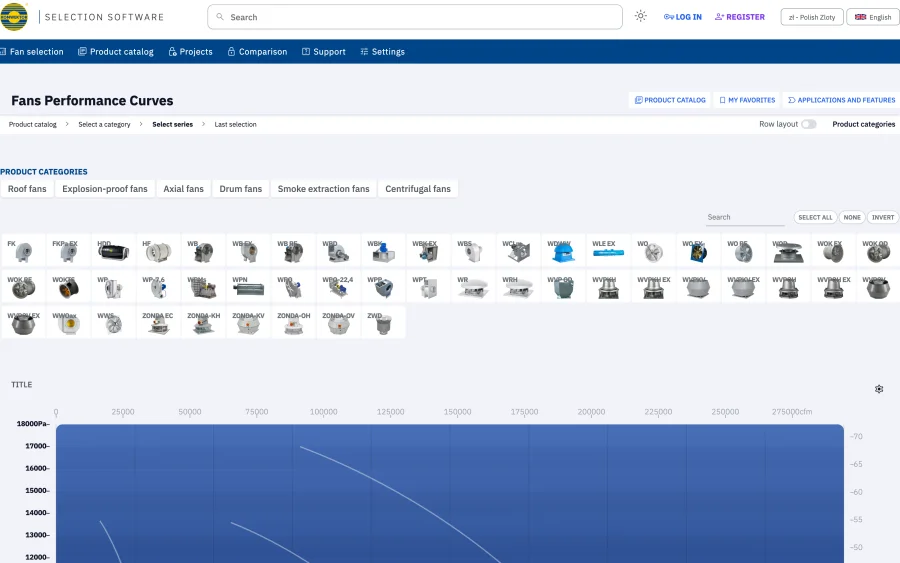Filter by Centrifugal fans category
The image size is (900, 563).
(x=418, y=189)
